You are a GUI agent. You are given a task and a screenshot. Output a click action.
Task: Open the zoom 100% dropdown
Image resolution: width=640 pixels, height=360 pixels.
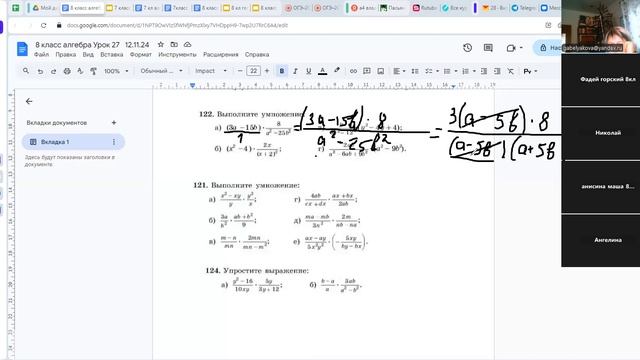pos(116,71)
